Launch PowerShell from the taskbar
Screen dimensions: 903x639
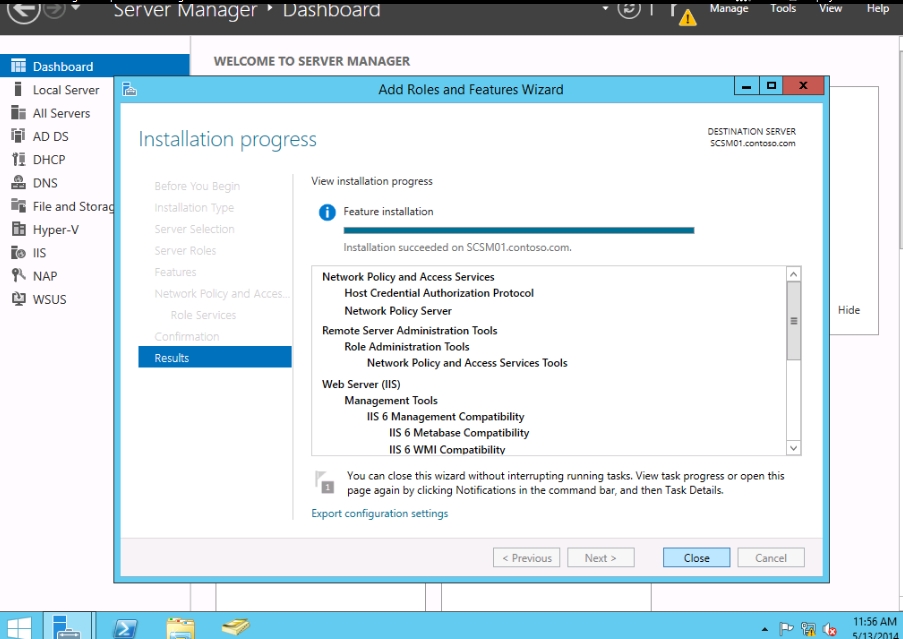[x=125, y=627]
